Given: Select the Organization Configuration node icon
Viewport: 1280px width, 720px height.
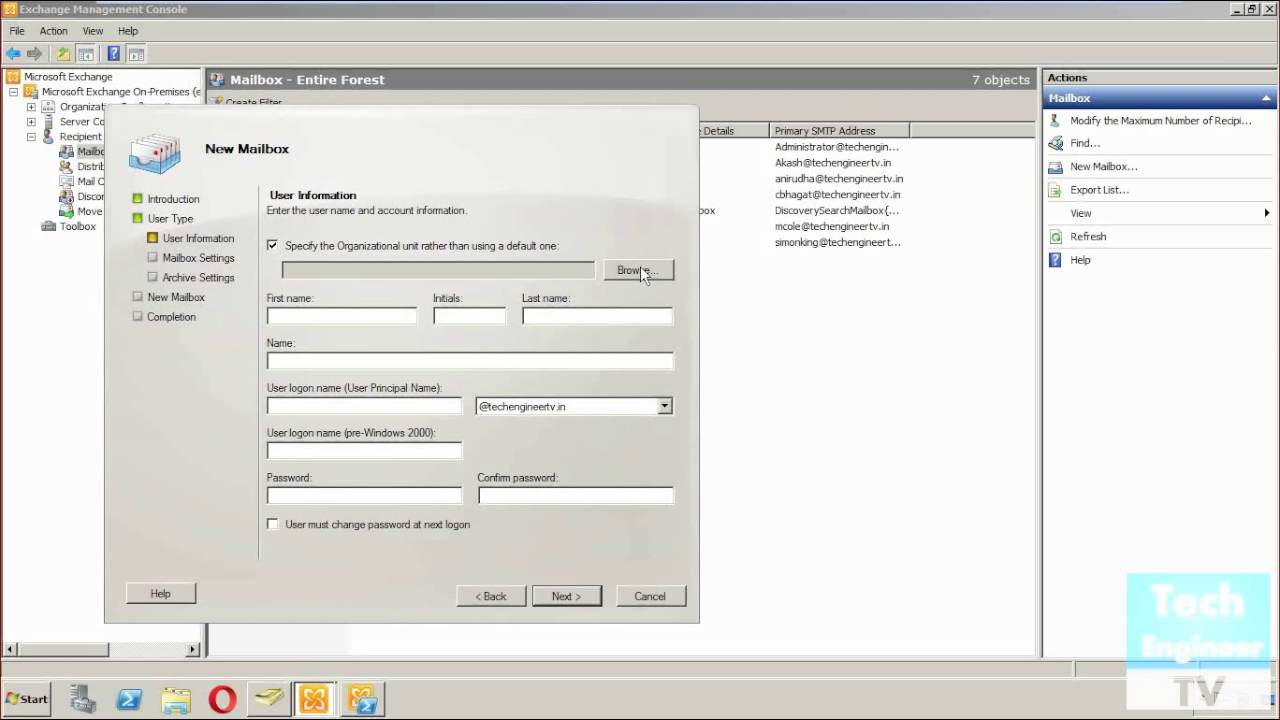Looking at the screenshot, I should (x=48, y=107).
